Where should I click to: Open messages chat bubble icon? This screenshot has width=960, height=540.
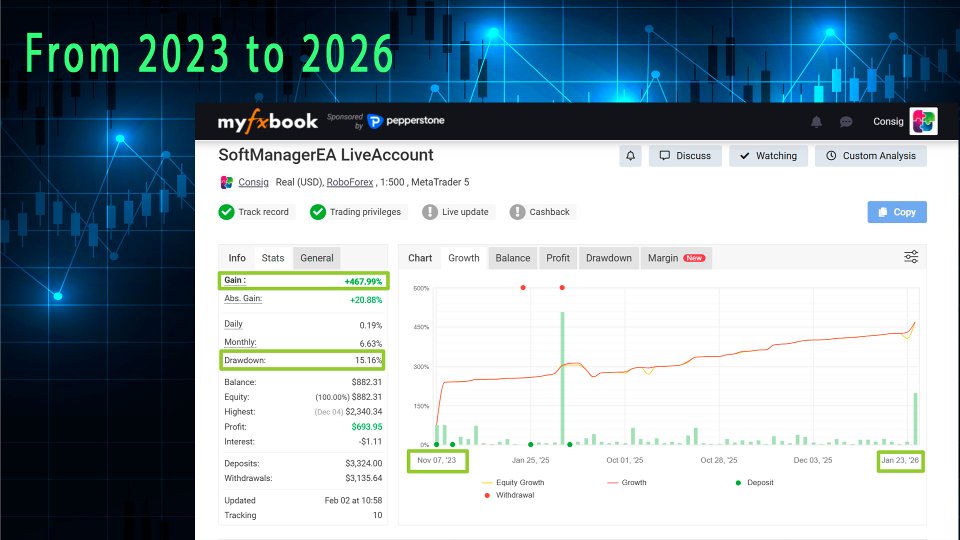coord(846,122)
